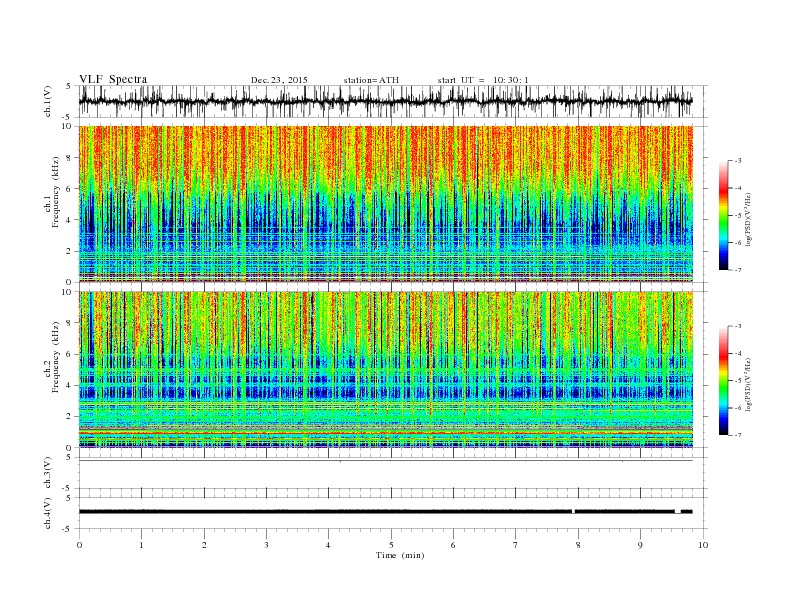Click the white gap in ch.4 trace near 8 min
792x612 pixels.
pos(573,512)
